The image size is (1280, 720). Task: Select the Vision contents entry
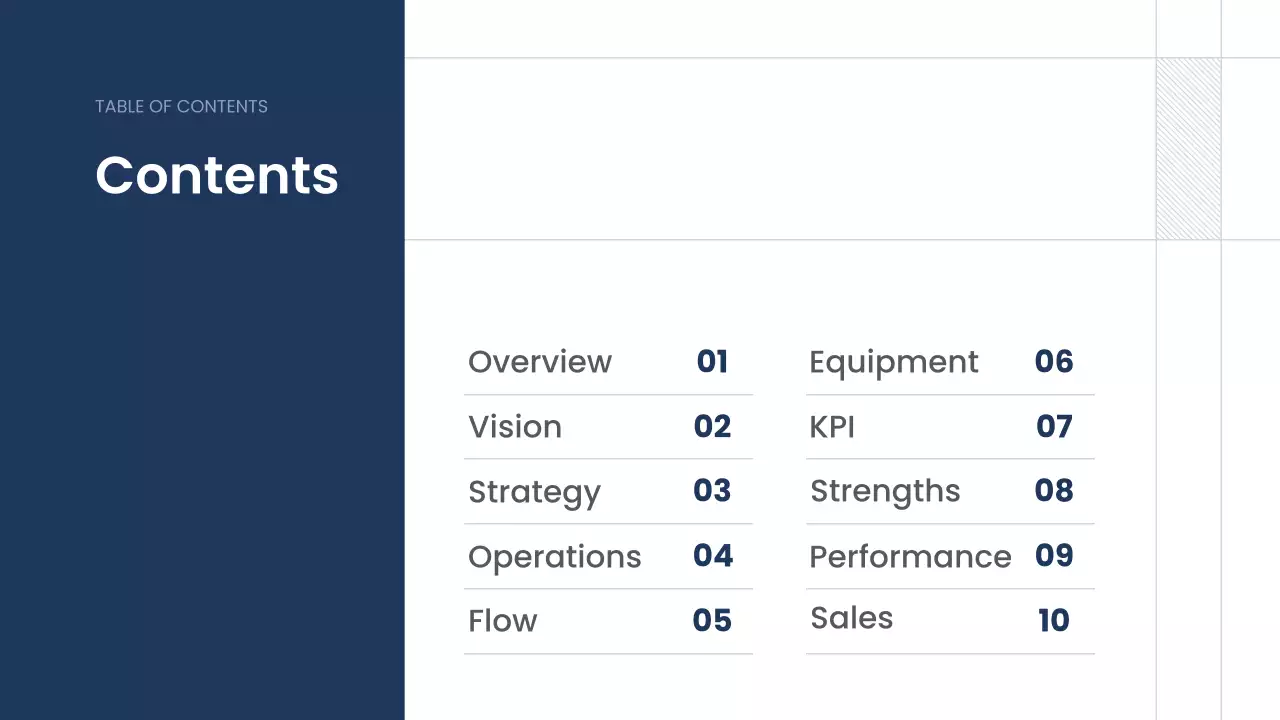coord(515,427)
